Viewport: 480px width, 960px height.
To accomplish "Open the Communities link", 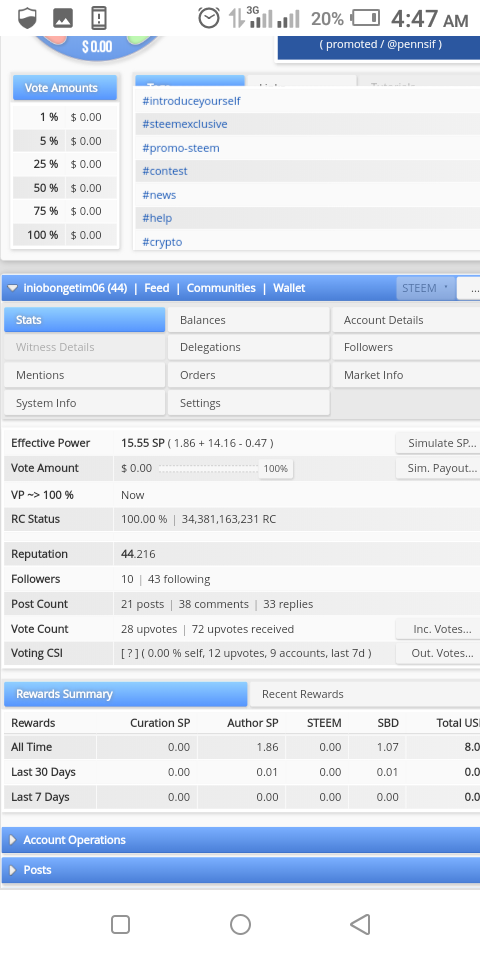I will [x=221, y=288].
